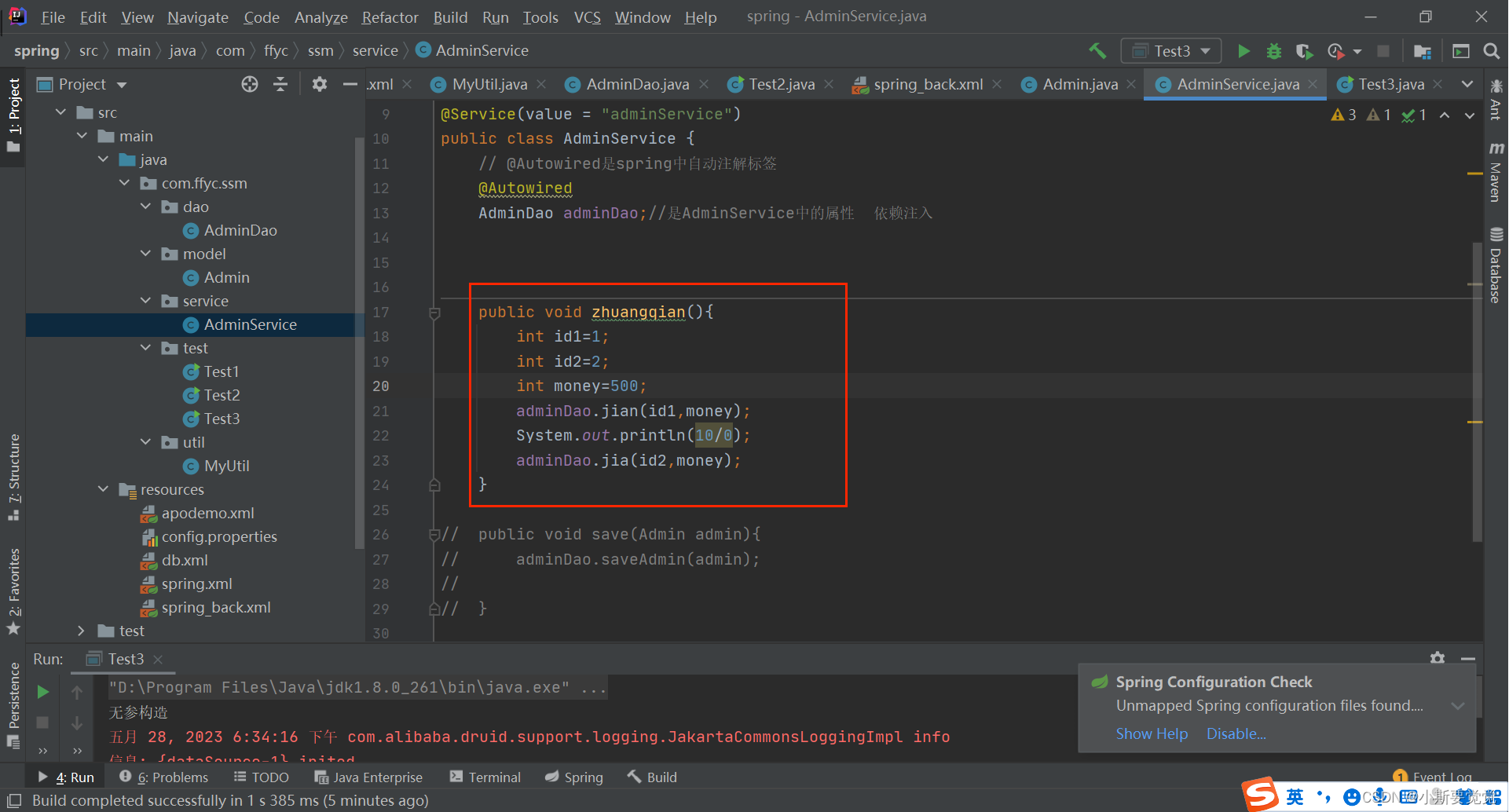
Task: Switch to the AdminDao.java tab
Action: click(637, 84)
